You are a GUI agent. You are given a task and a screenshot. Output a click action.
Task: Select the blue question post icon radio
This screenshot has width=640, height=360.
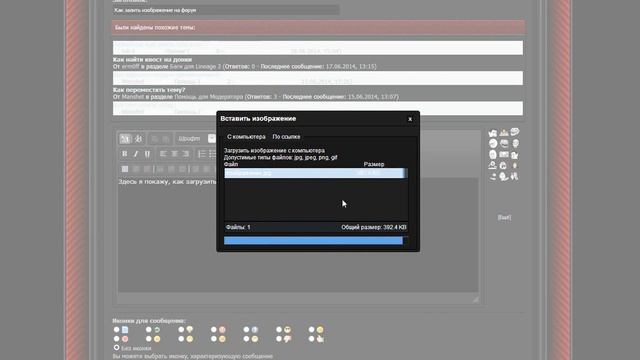246,329
